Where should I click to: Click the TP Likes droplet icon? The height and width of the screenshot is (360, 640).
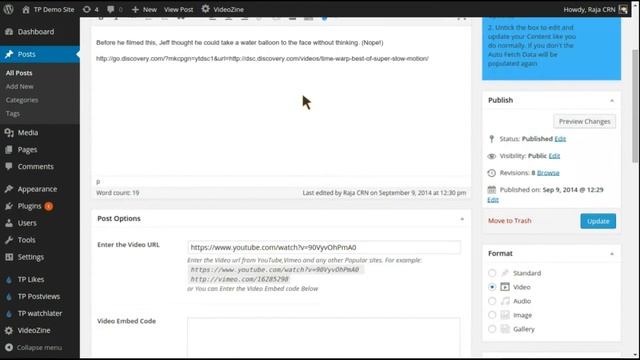point(9,280)
